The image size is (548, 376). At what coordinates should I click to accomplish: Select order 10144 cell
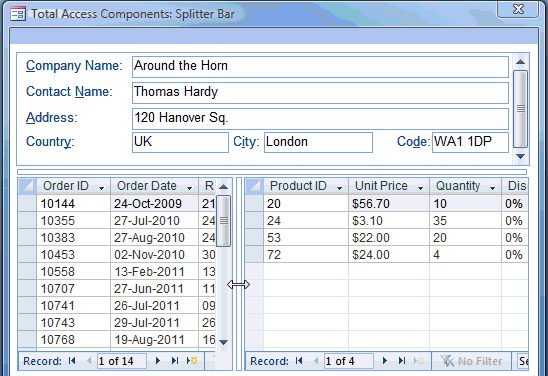73,204
